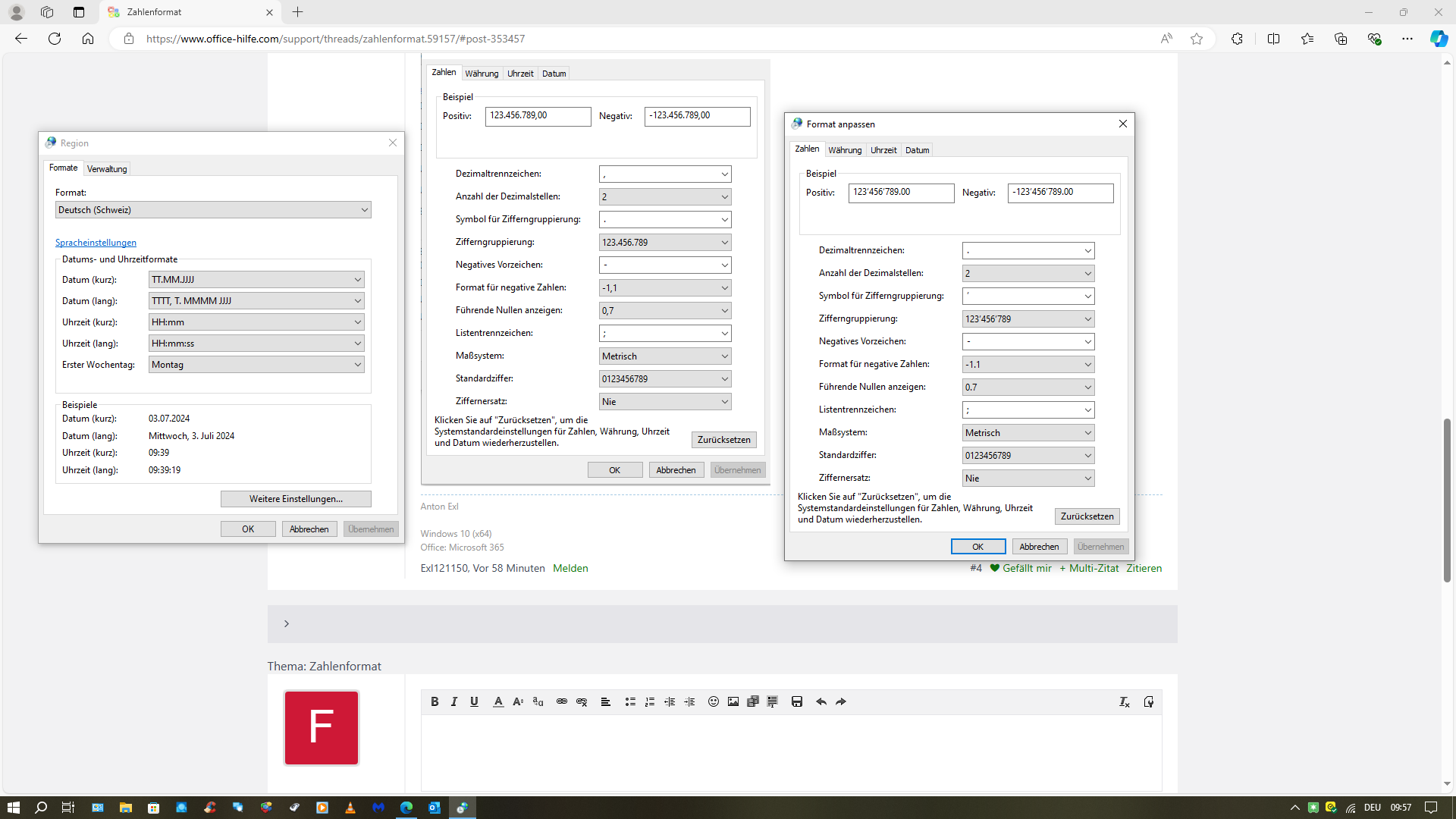
Task: Open Dezimaltrennzeichen dropdown in Format anpassen window
Action: (x=1028, y=251)
